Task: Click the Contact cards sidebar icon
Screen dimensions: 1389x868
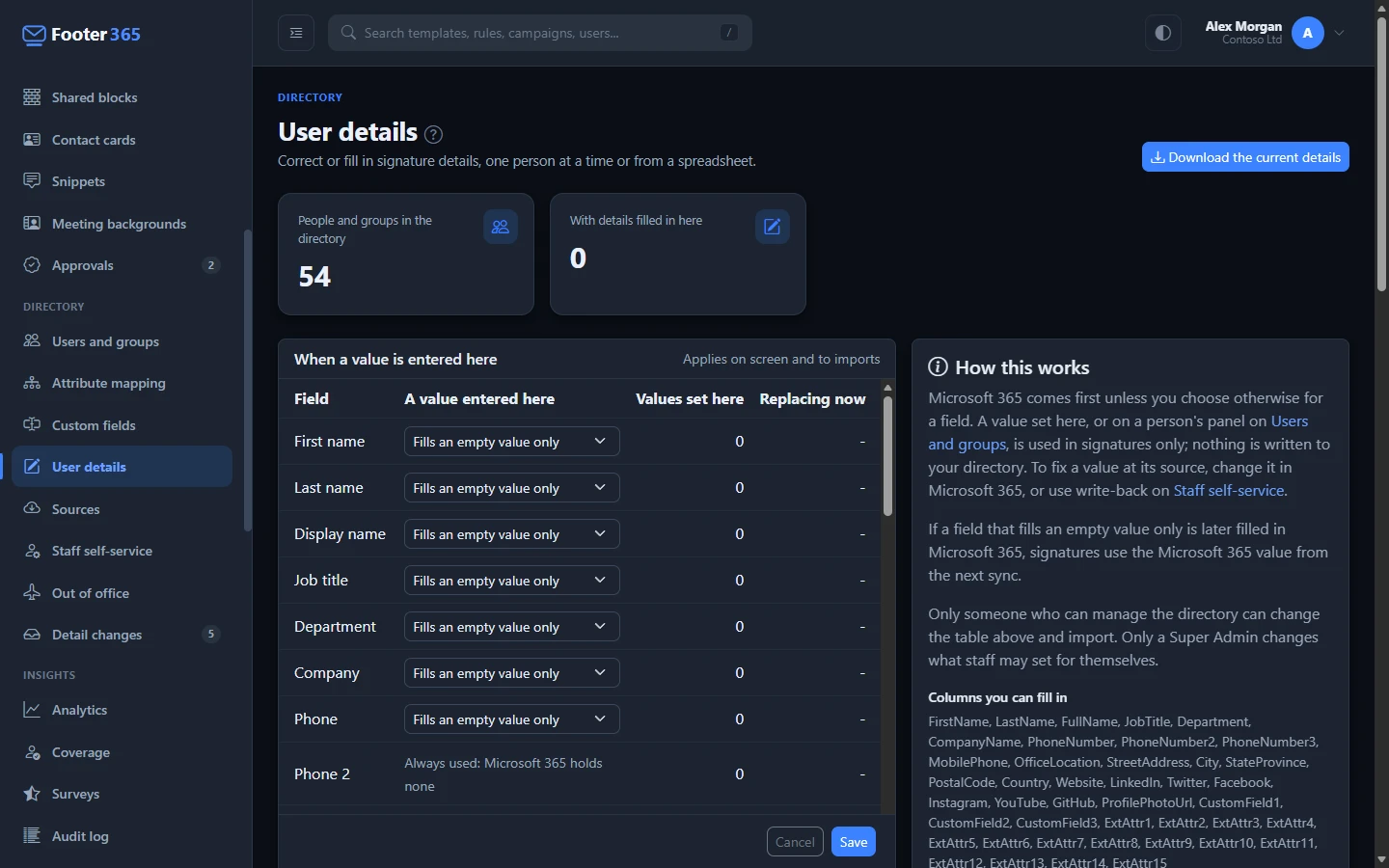Action: click(x=32, y=140)
